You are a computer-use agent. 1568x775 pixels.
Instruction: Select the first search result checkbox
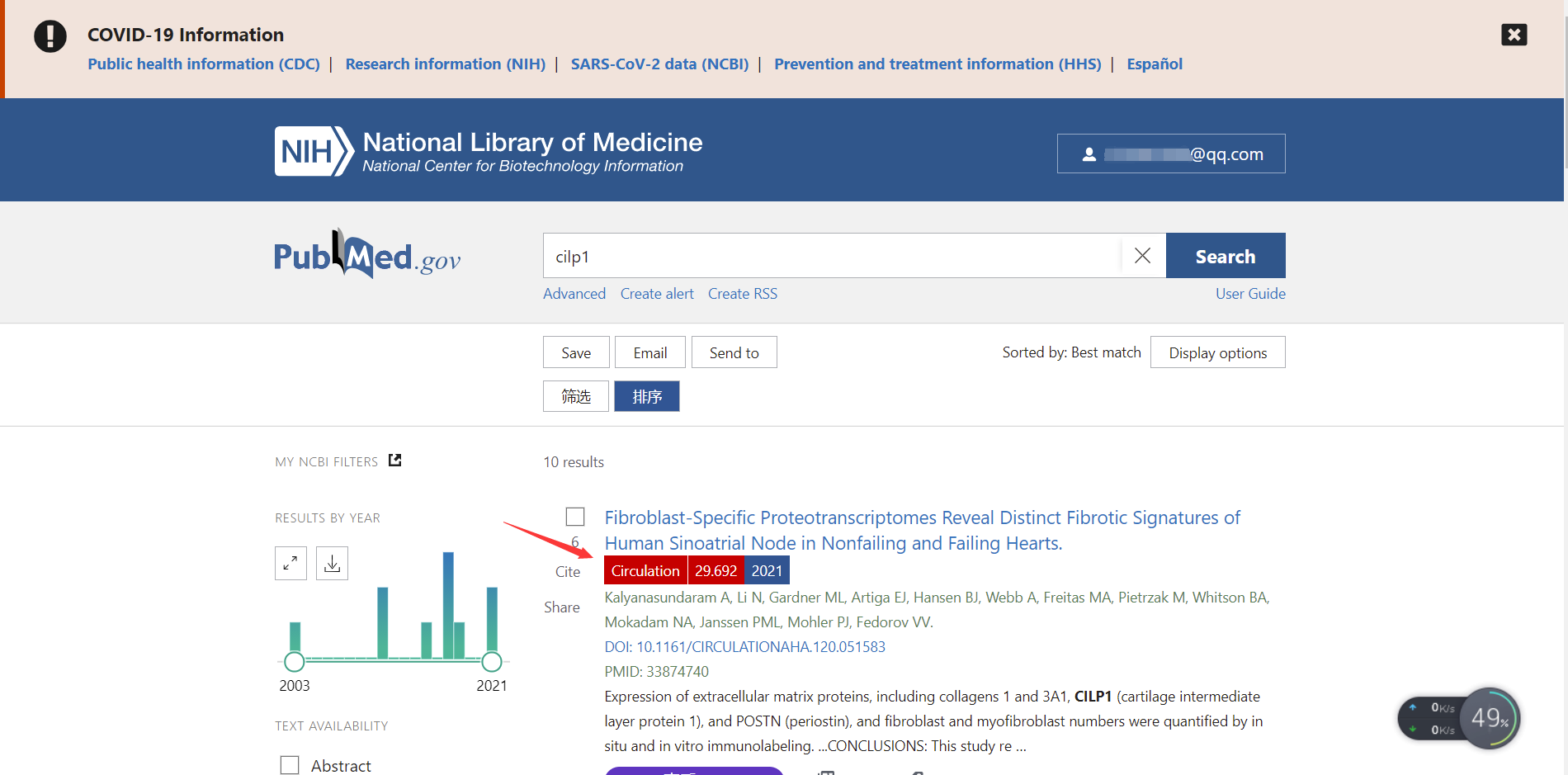pos(575,517)
